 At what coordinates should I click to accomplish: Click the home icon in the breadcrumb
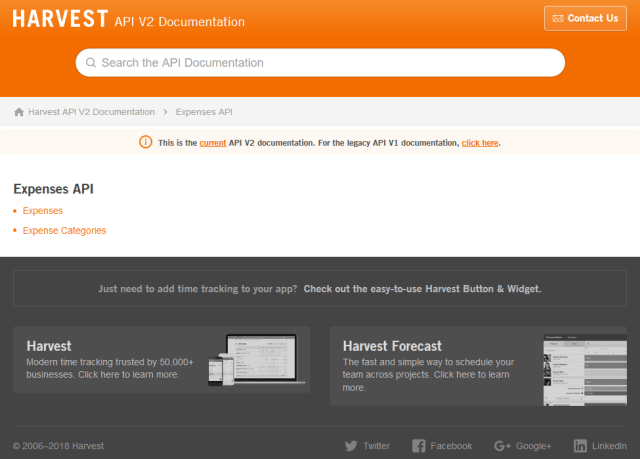(x=19, y=112)
